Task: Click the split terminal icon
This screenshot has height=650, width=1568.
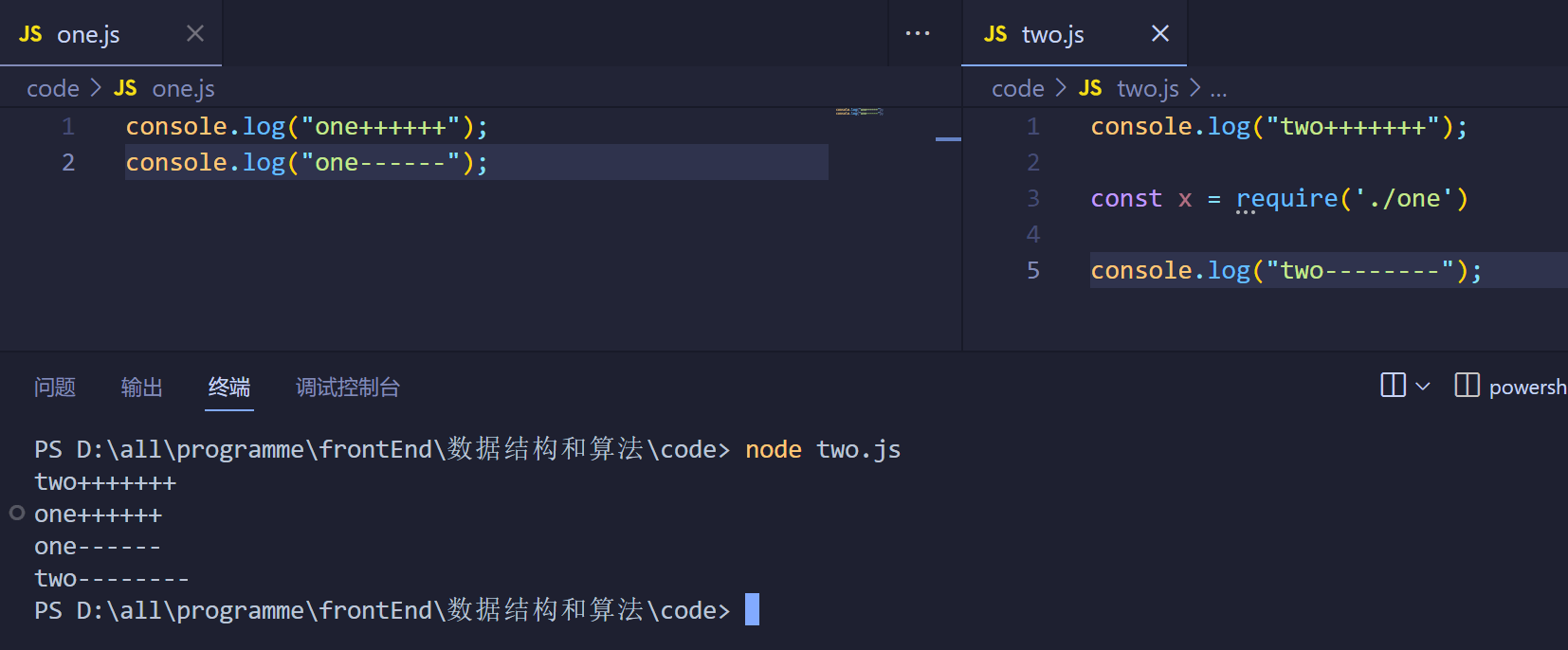Action: (x=1393, y=386)
